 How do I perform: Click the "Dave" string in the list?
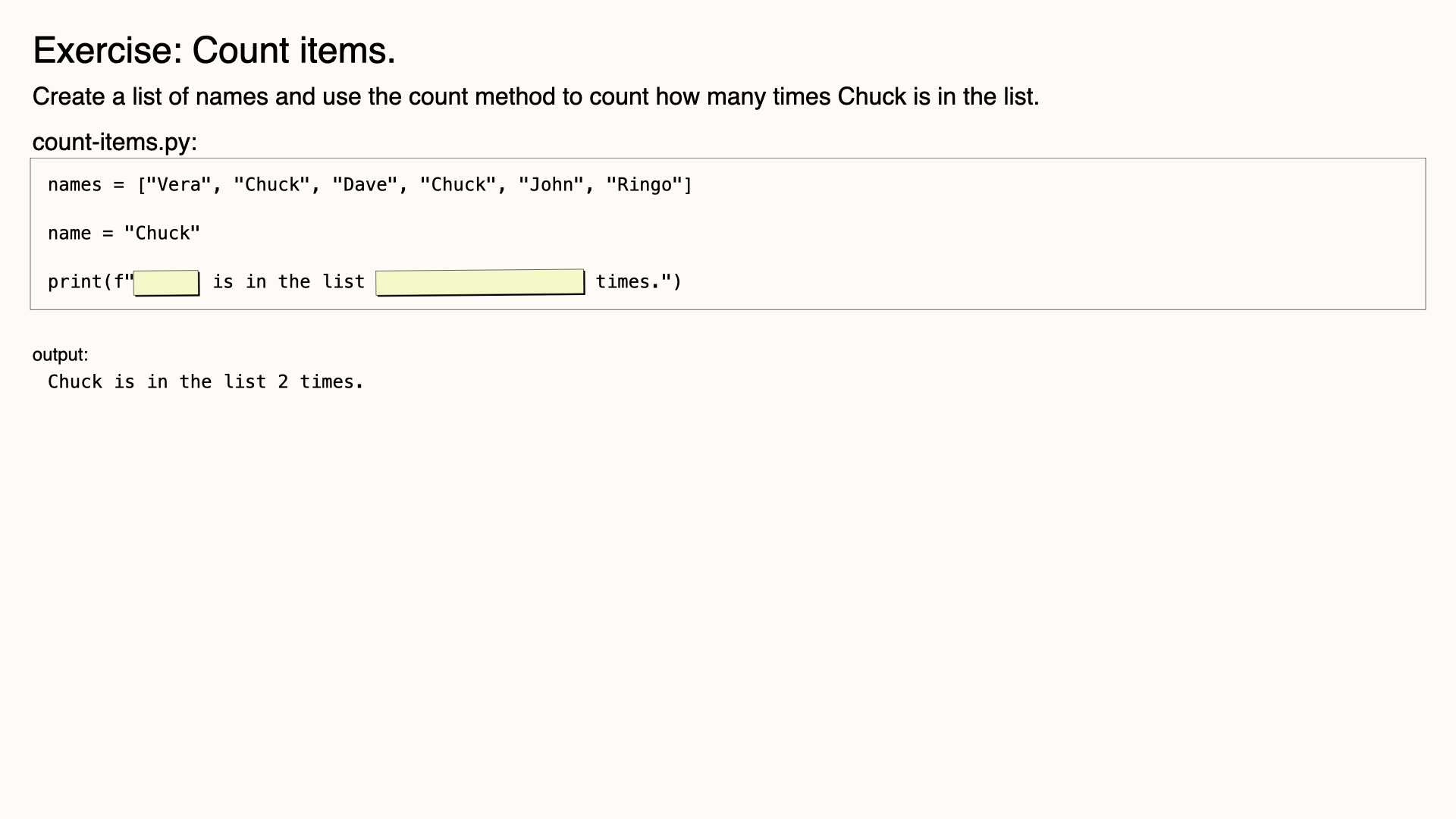[365, 185]
